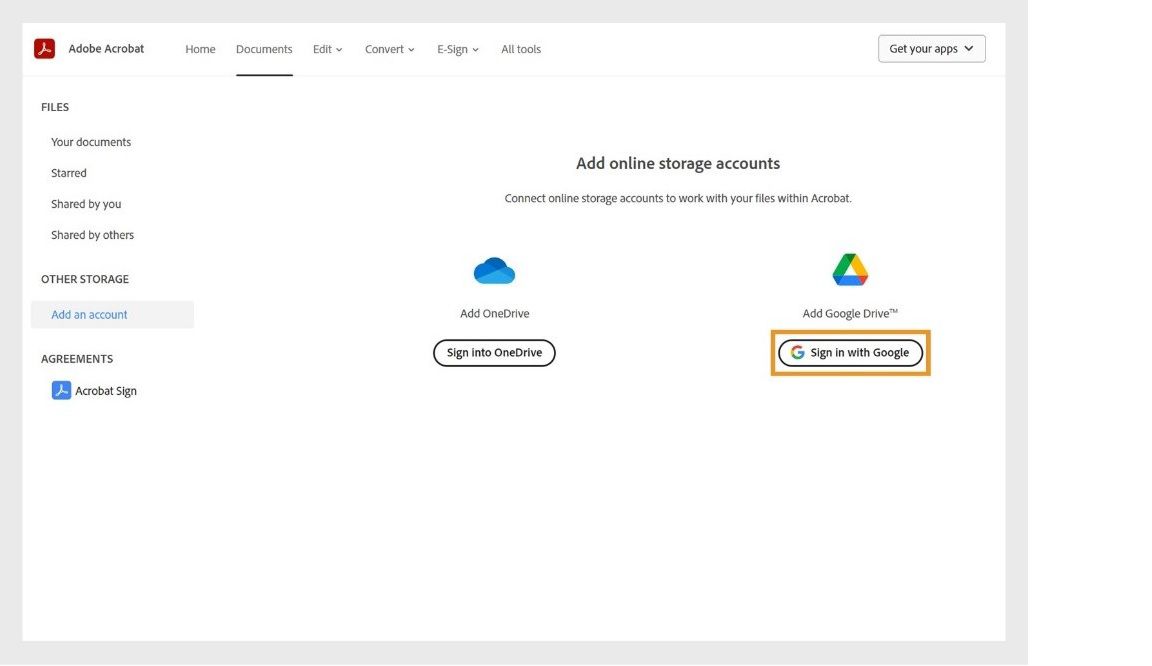Open Shared by you section
This screenshot has height=666, width=1152.
86,203
